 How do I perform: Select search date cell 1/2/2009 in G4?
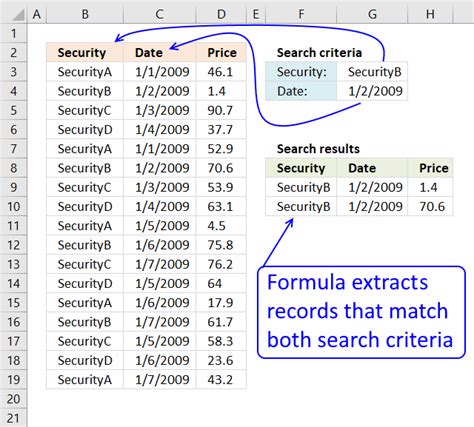point(372,91)
